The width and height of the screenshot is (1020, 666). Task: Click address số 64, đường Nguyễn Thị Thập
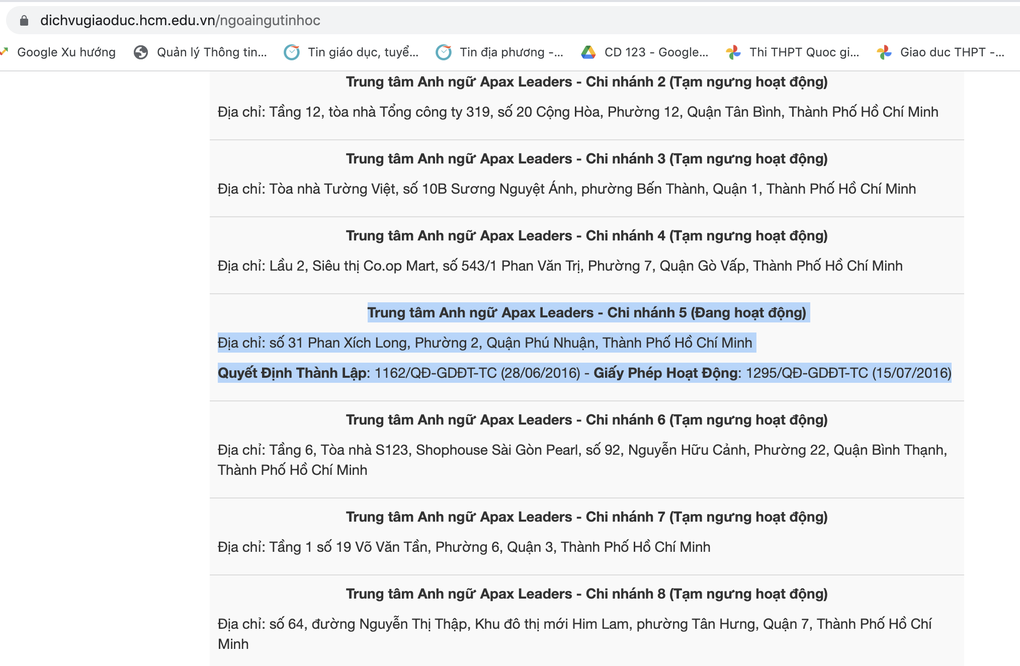[575, 633]
